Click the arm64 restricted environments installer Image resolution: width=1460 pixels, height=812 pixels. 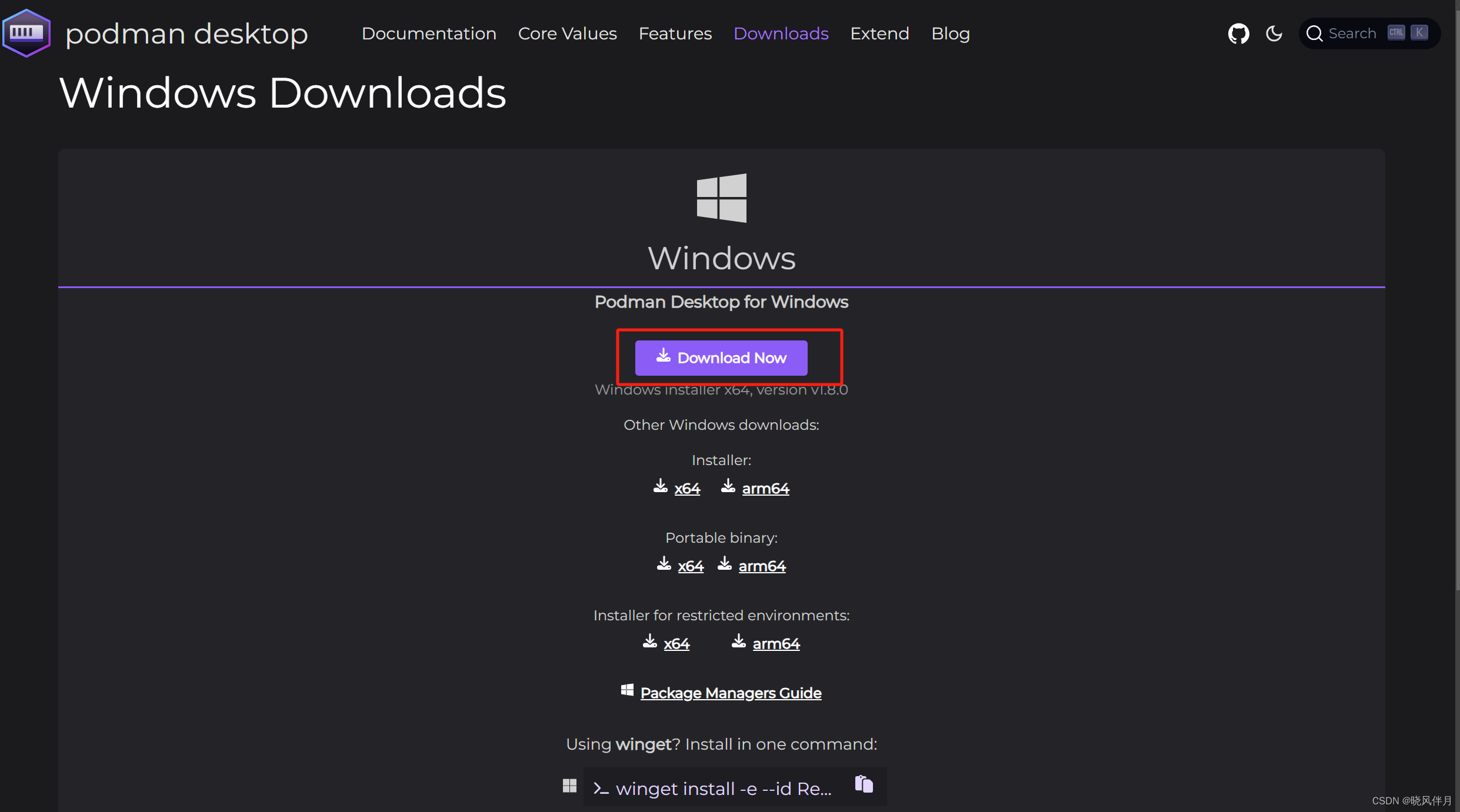tap(776, 643)
